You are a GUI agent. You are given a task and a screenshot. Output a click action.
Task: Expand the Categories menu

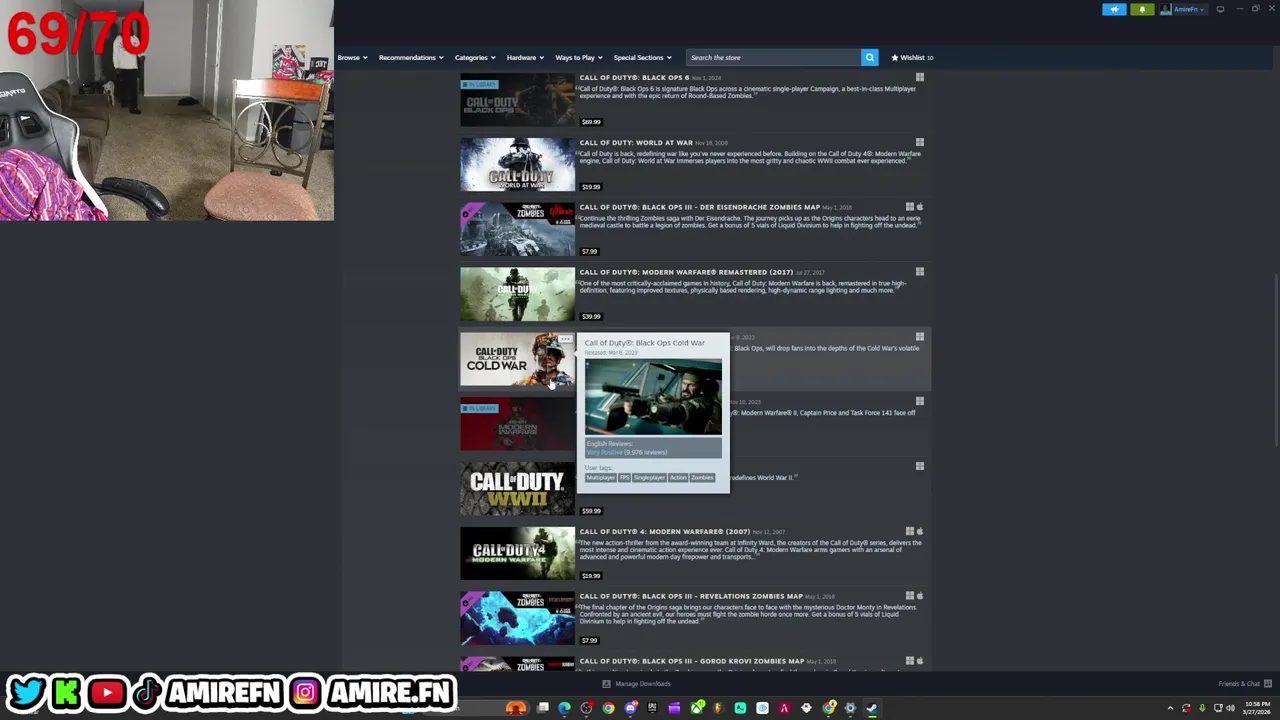pyautogui.click(x=475, y=57)
